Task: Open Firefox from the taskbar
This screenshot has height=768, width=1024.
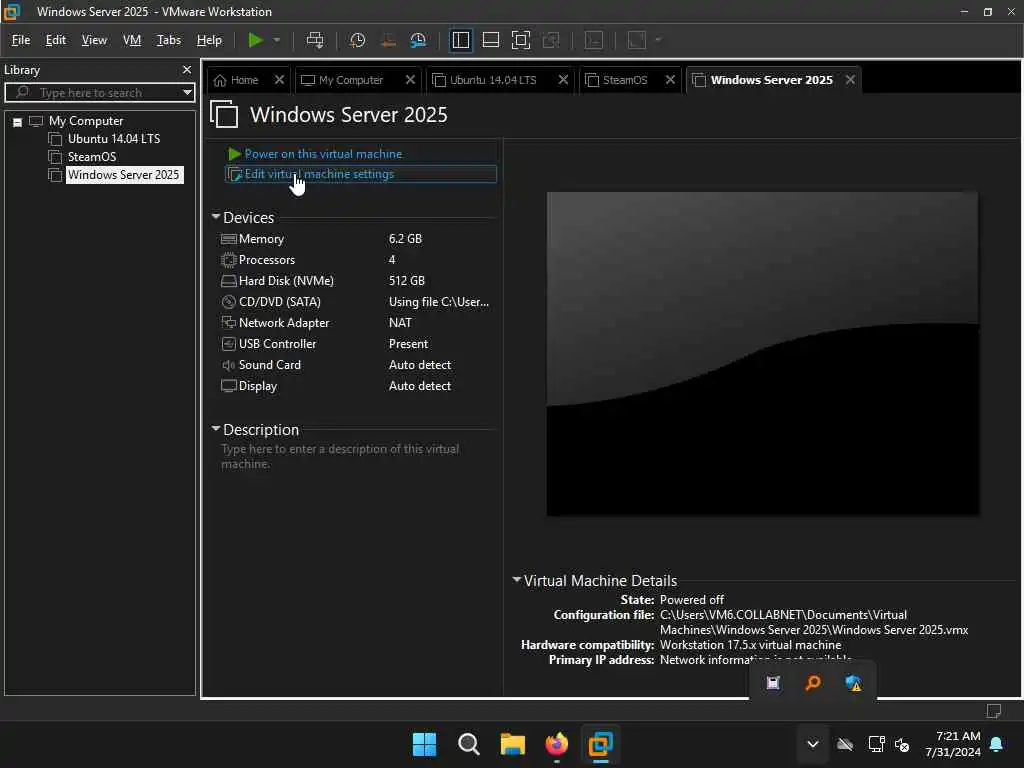Action: tap(556, 744)
